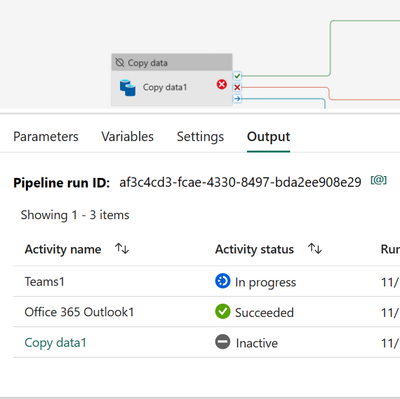This screenshot has height=399, width=400.
Task: Select the Output tab
Action: click(268, 137)
